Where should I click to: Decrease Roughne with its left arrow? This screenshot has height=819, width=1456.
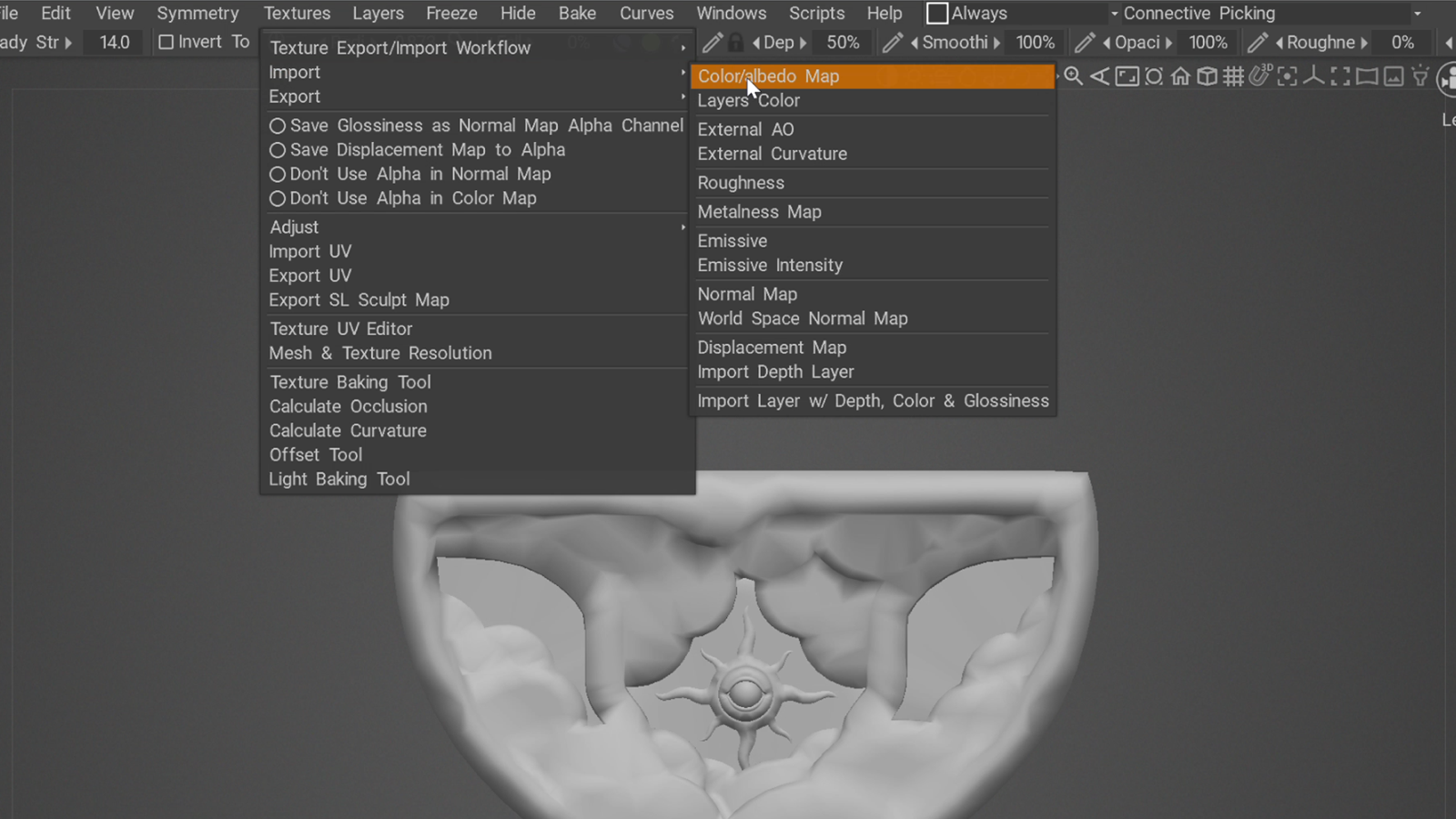point(1279,43)
